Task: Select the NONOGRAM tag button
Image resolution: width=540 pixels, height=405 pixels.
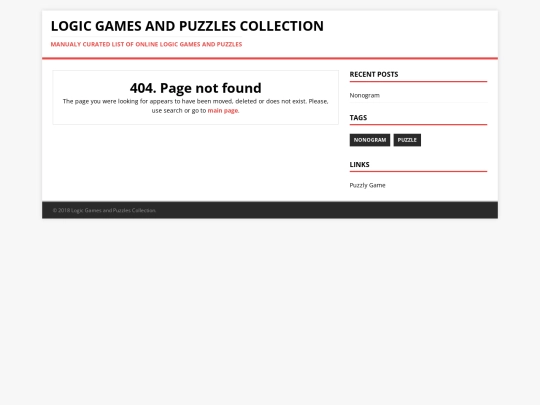Action: pyautogui.click(x=370, y=140)
